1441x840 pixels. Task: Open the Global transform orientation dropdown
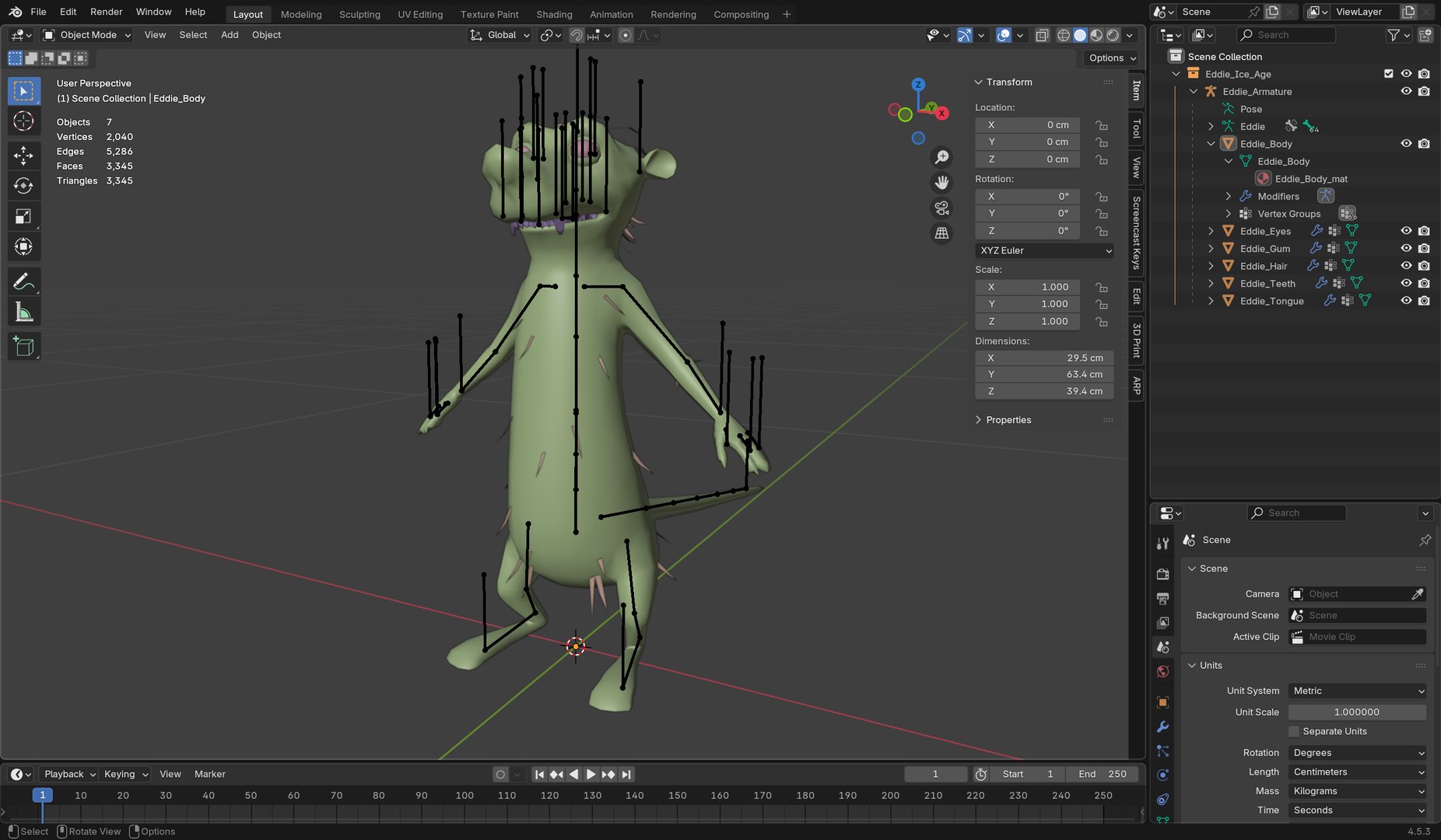[x=500, y=35]
